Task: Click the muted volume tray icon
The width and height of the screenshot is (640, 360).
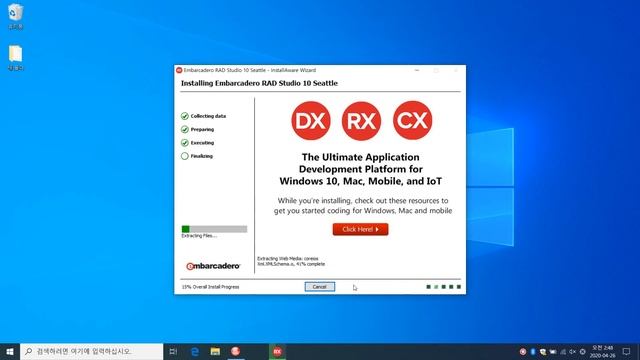Action: click(x=572, y=351)
